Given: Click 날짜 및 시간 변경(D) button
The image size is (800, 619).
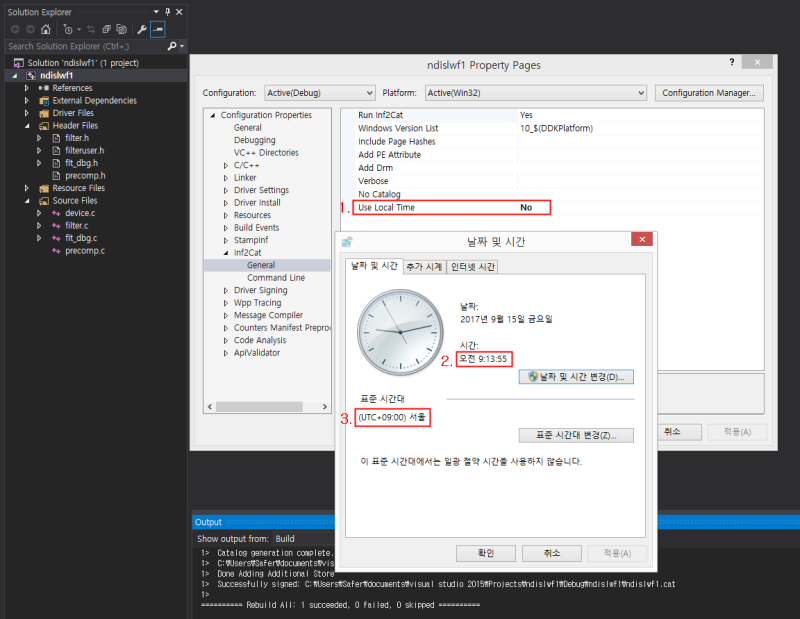Looking at the screenshot, I should (x=576, y=377).
